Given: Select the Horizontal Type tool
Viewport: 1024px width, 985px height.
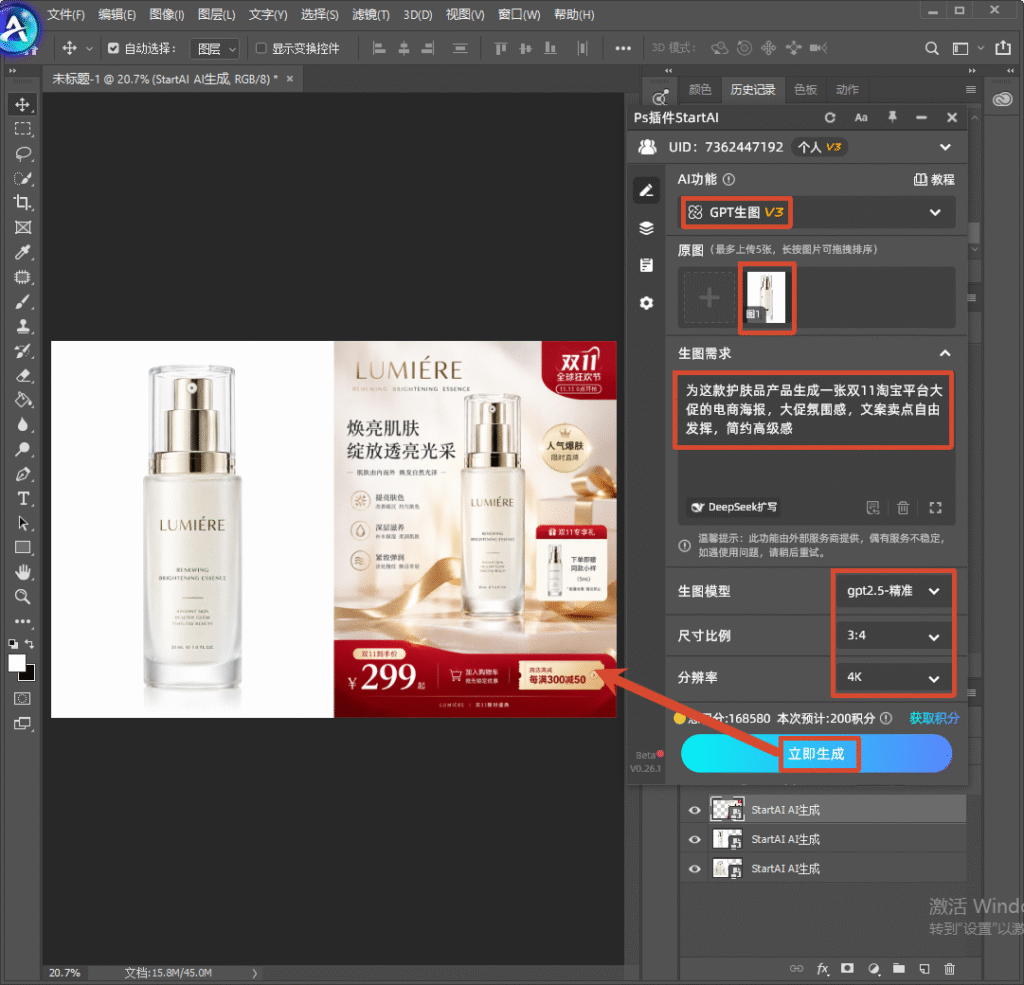Looking at the screenshot, I should tap(23, 498).
